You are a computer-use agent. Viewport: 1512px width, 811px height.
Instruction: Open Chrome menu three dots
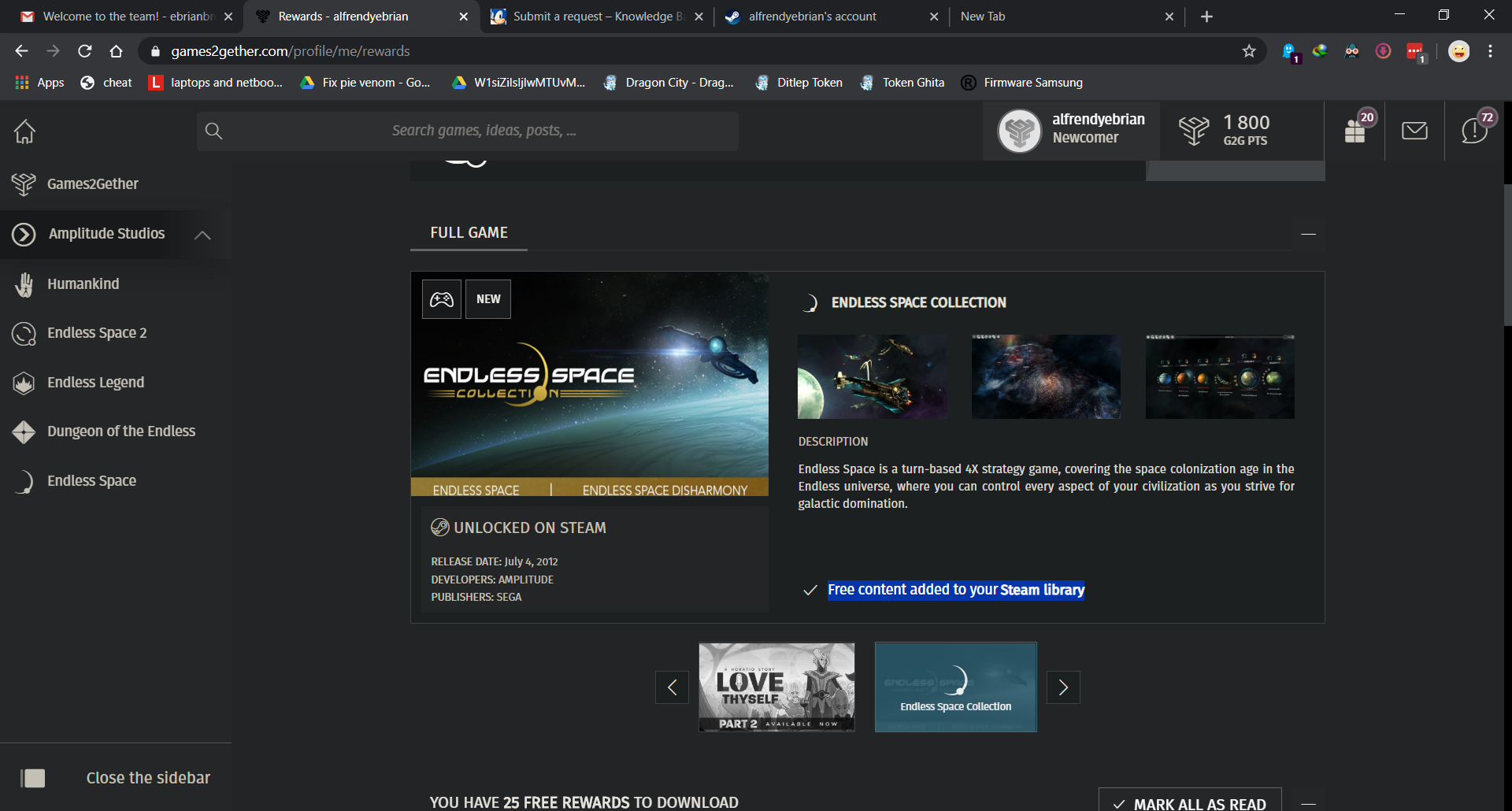click(x=1490, y=51)
